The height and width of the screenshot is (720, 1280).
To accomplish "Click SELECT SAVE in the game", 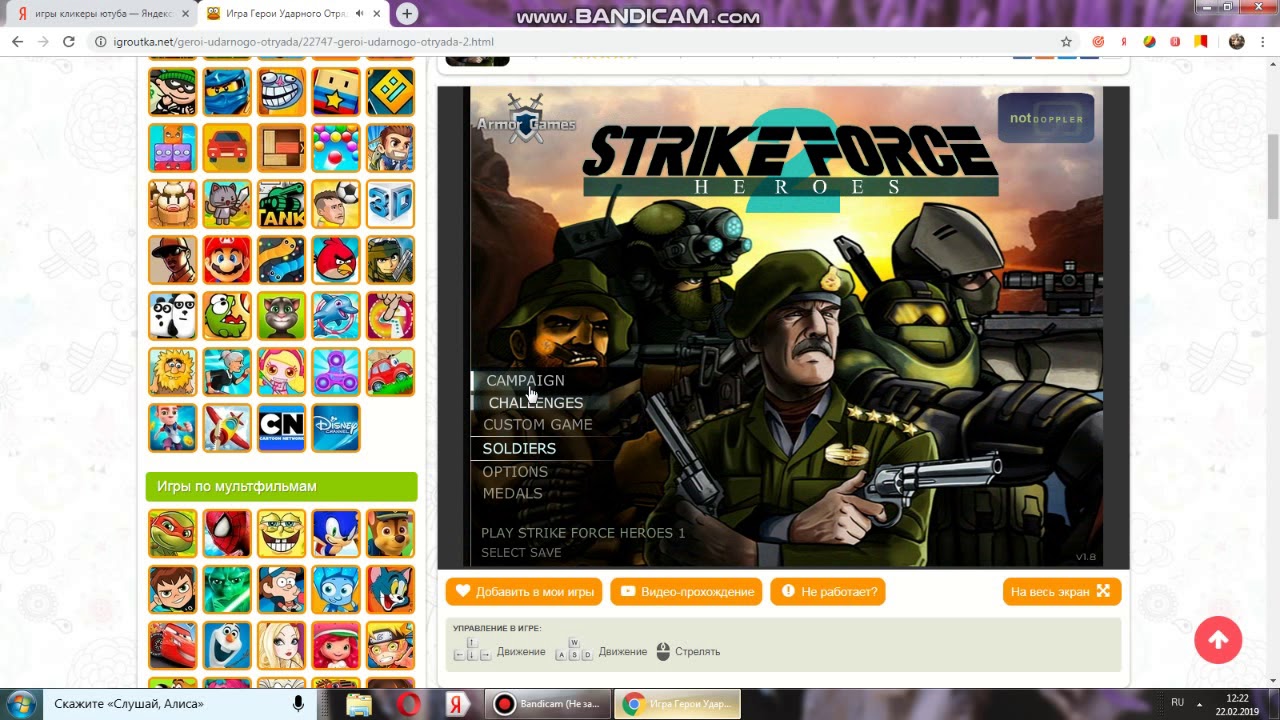I will click(x=521, y=553).
